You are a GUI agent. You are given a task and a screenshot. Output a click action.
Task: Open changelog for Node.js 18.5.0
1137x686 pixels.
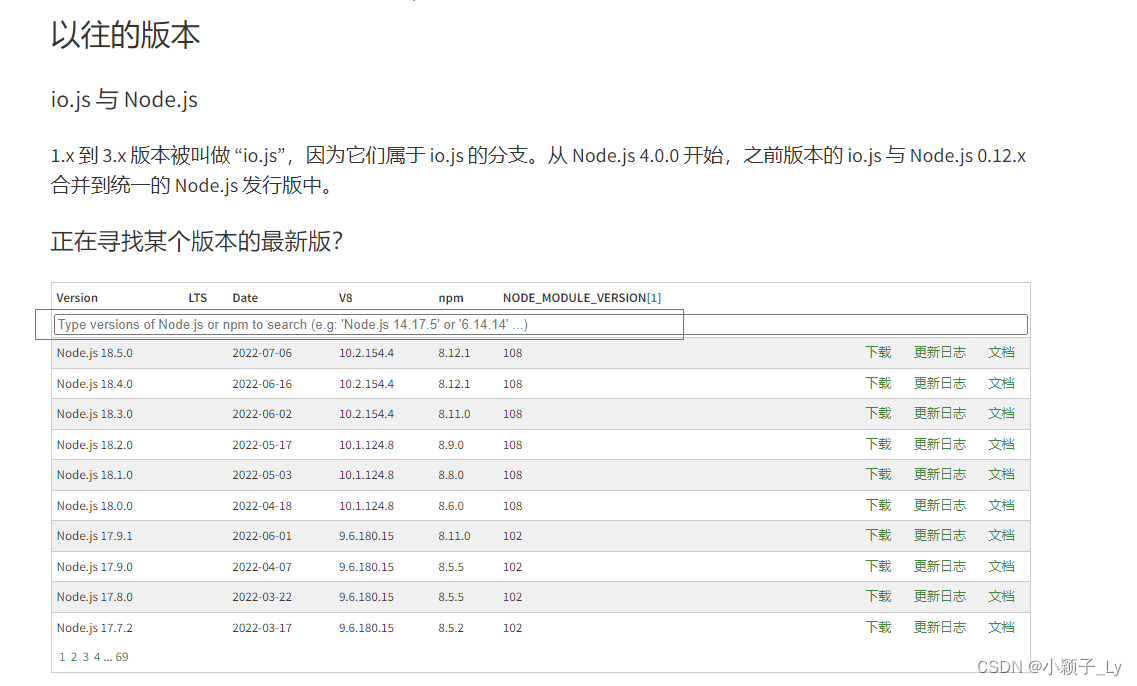940,352
